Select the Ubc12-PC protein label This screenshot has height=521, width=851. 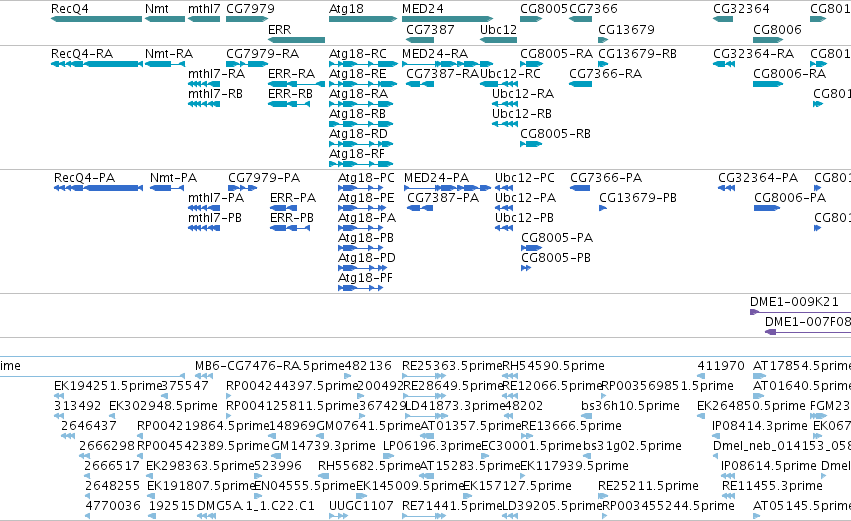click(525, 179)
